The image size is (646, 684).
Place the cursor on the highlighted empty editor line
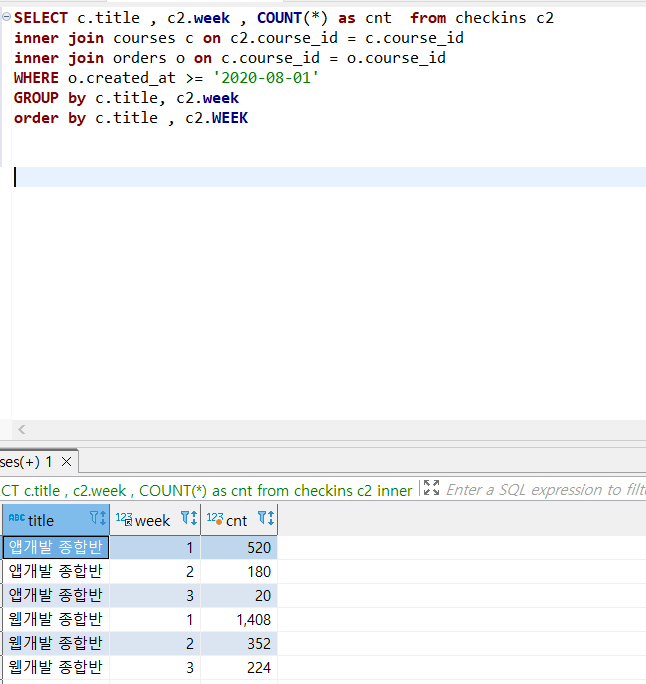(x=329, y=177)
